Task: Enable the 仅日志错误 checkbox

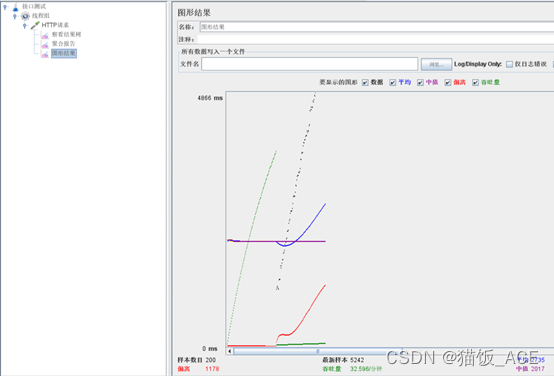Action: pos(509,64)
